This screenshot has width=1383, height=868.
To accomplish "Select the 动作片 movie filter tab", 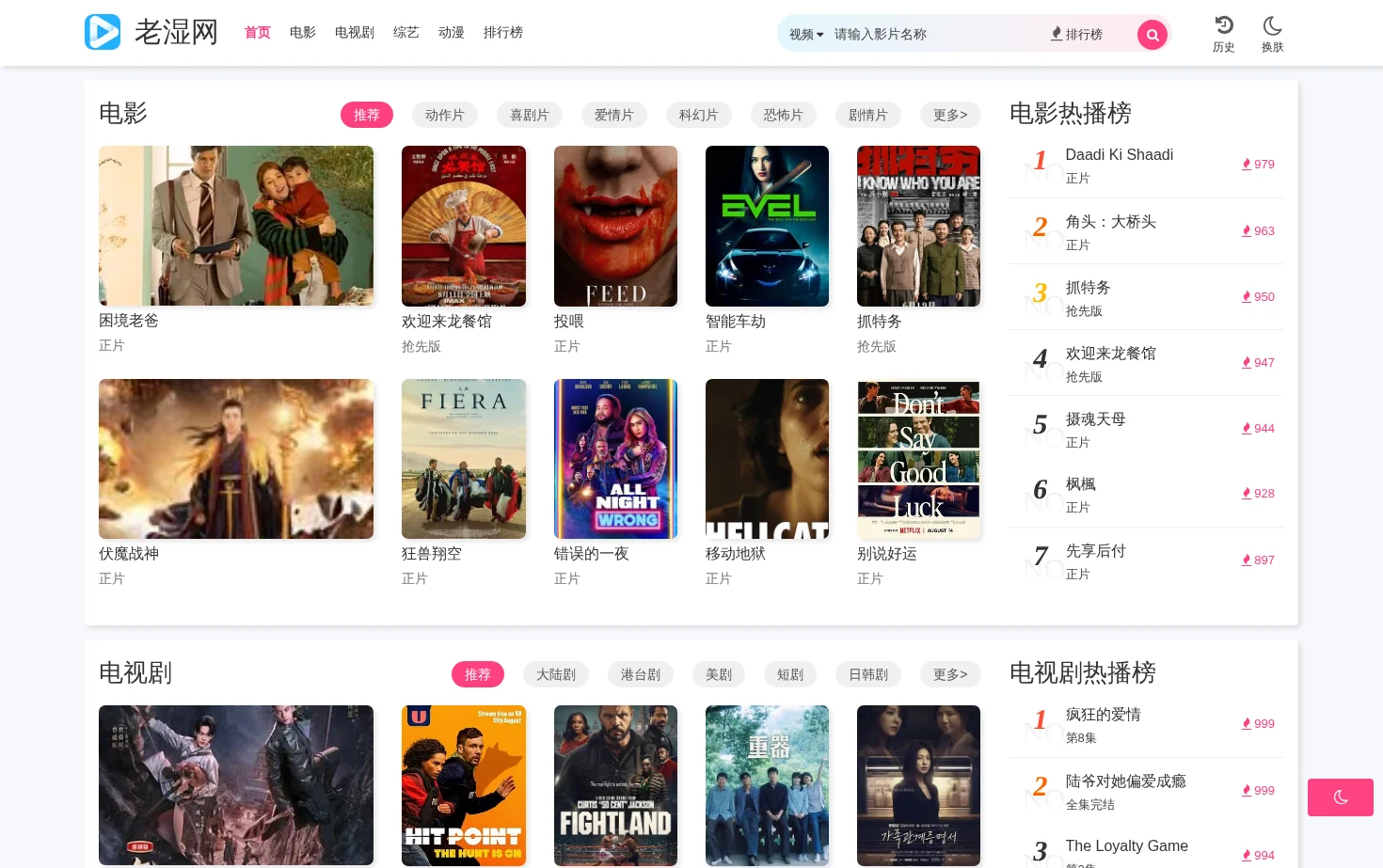I will pos(445,115).
